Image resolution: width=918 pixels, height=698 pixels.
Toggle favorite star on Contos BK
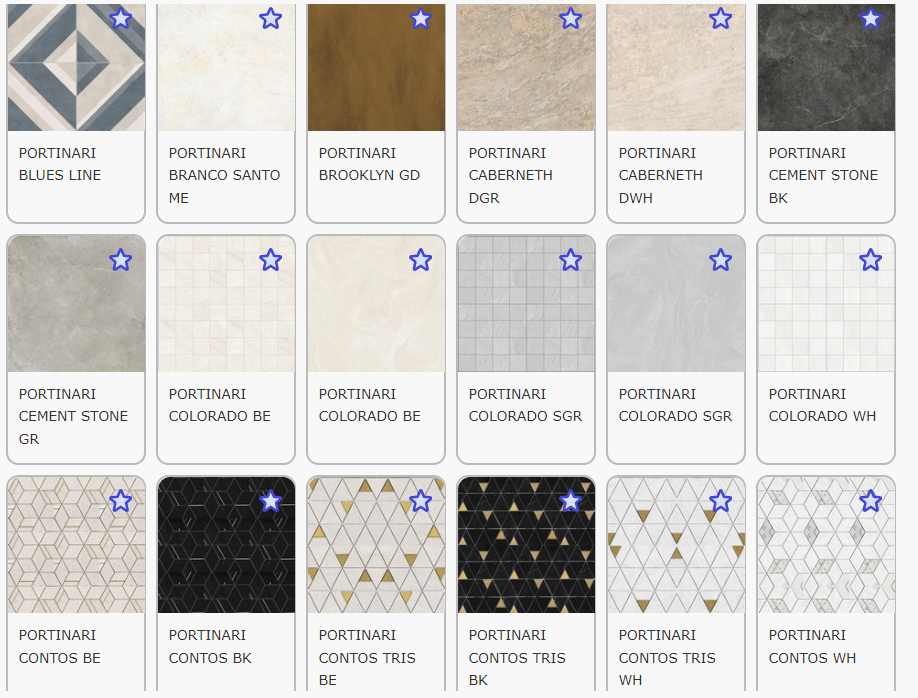point(270,501)
